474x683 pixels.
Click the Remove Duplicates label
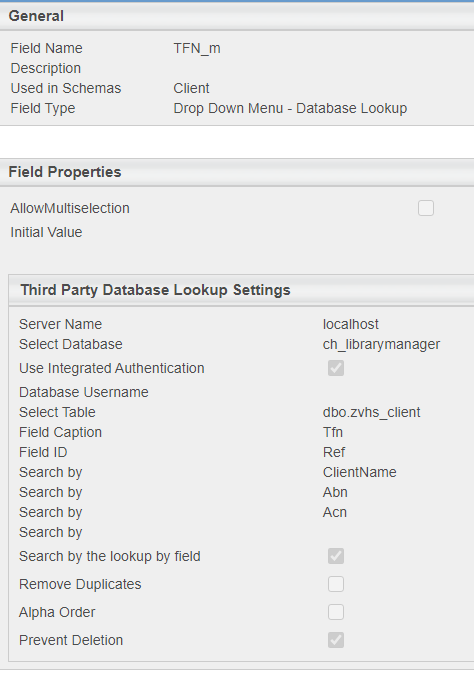point(80,584)
